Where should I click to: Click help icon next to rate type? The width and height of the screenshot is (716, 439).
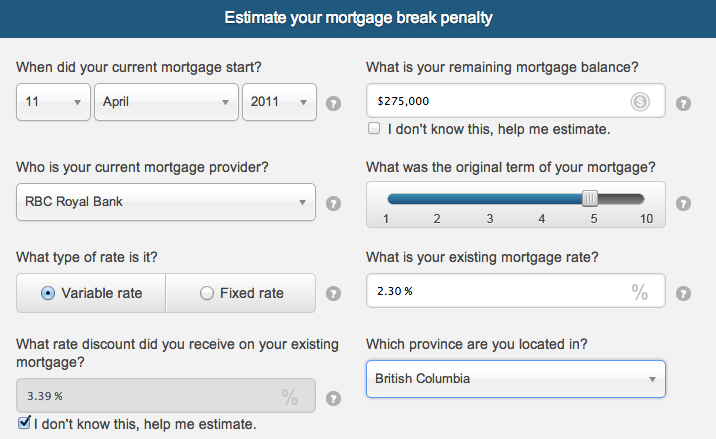pos(333,293)
